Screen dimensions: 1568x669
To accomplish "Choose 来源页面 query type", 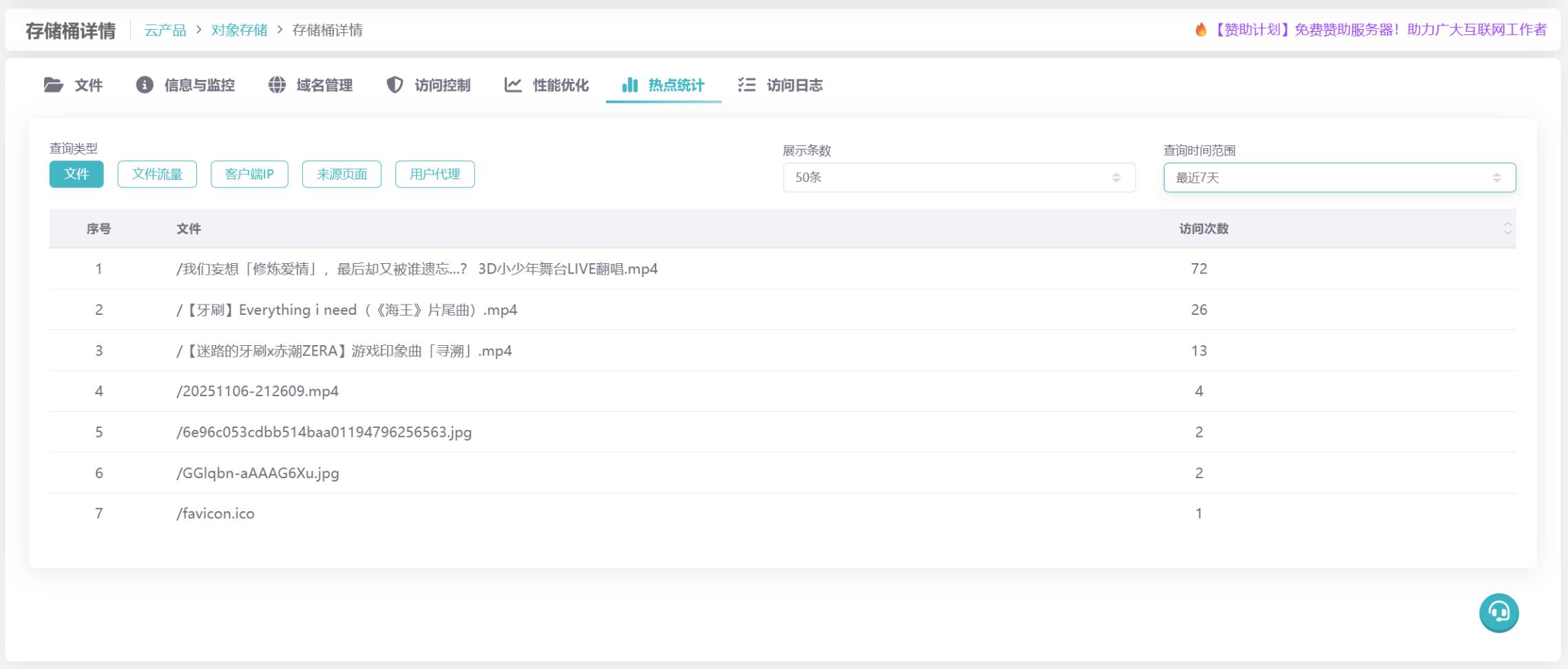I will point(342,174).
